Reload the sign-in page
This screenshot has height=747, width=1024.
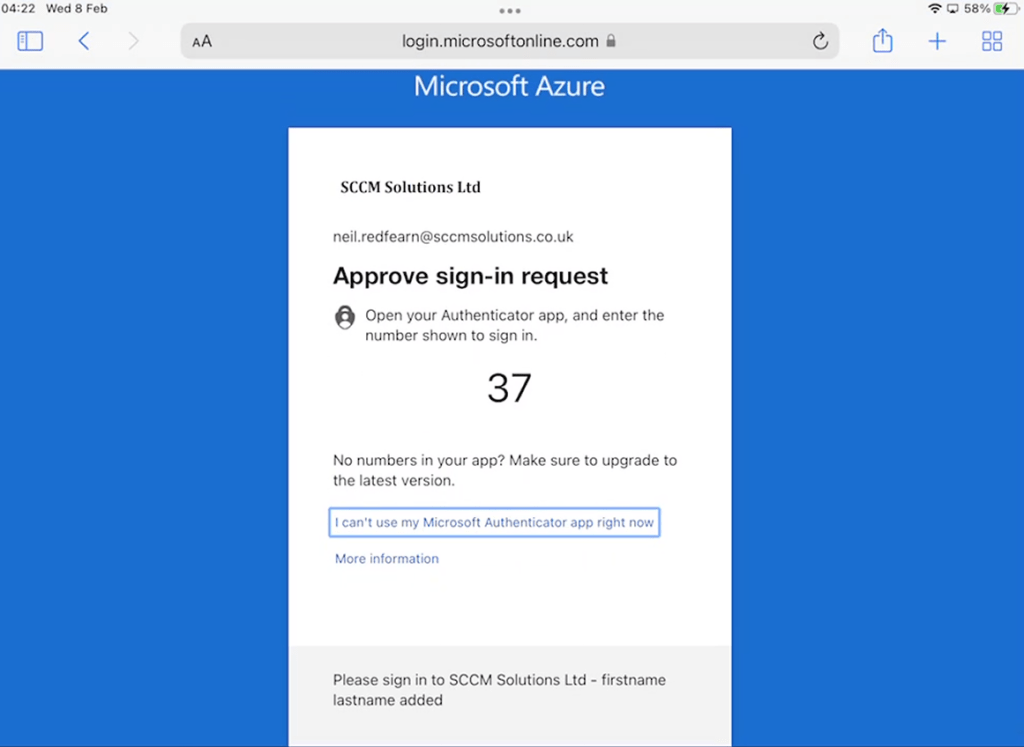(x=820, y=41)
